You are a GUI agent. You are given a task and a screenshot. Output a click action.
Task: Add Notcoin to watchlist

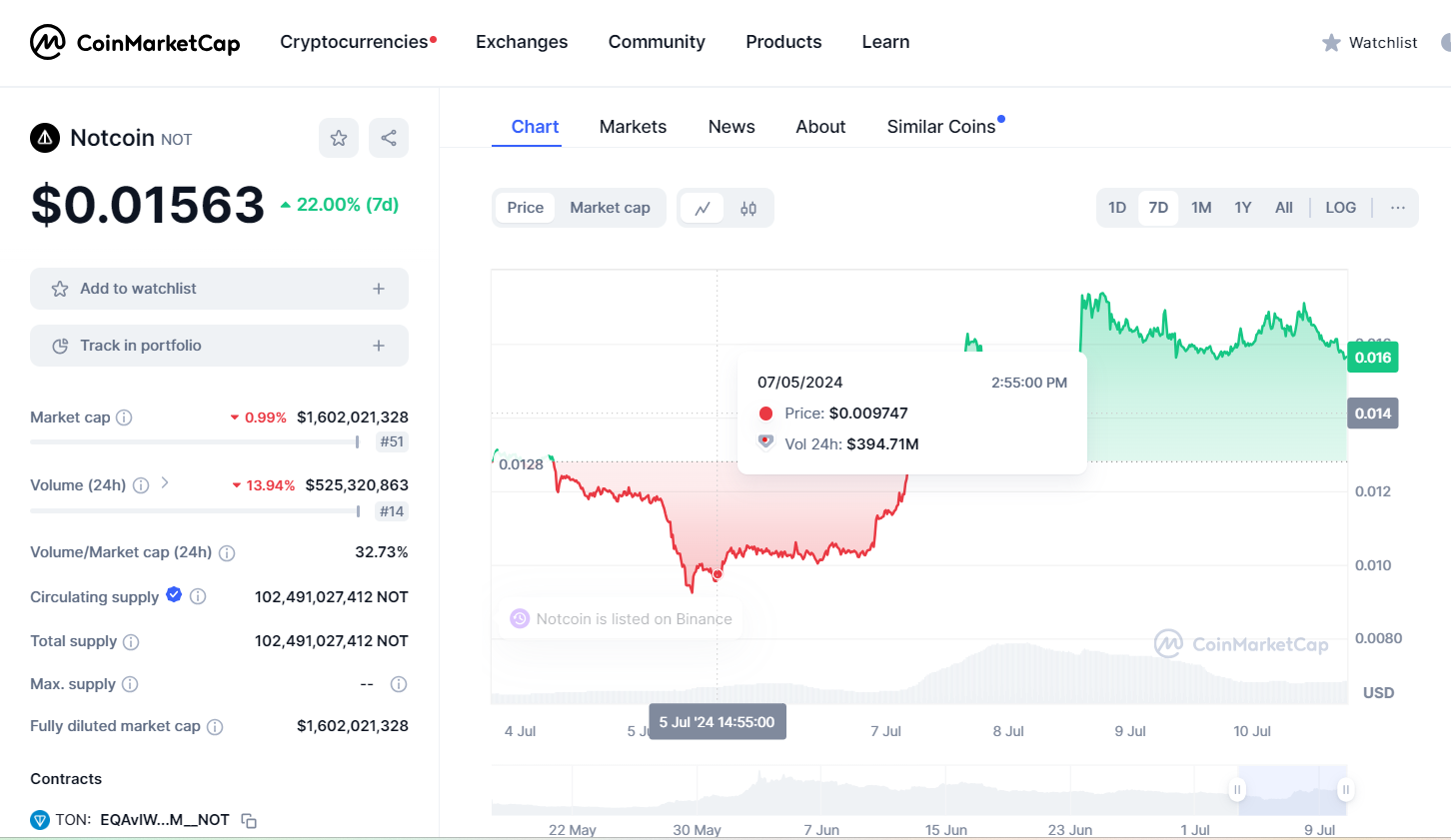coord(219,288)
